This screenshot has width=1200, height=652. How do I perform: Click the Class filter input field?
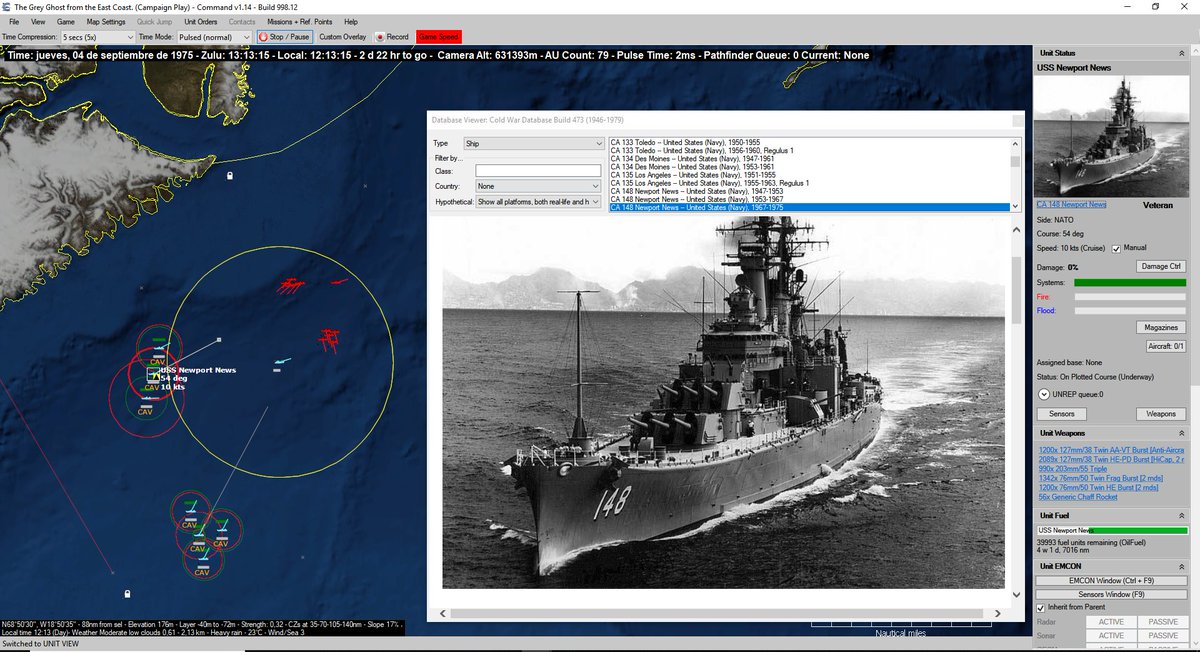538,171
